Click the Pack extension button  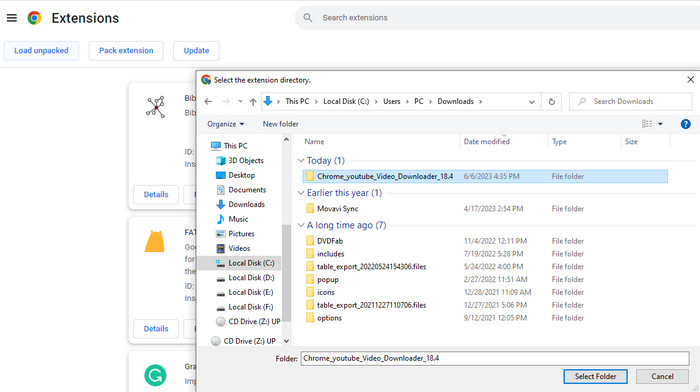click(126, 50)
